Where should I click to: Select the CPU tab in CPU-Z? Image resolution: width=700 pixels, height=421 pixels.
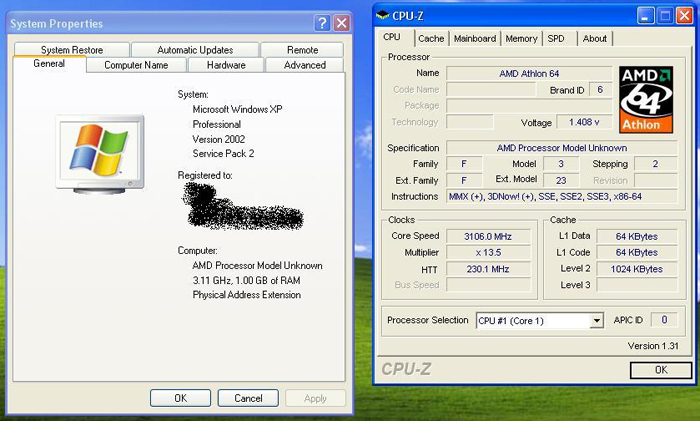[x=392, y=37]
